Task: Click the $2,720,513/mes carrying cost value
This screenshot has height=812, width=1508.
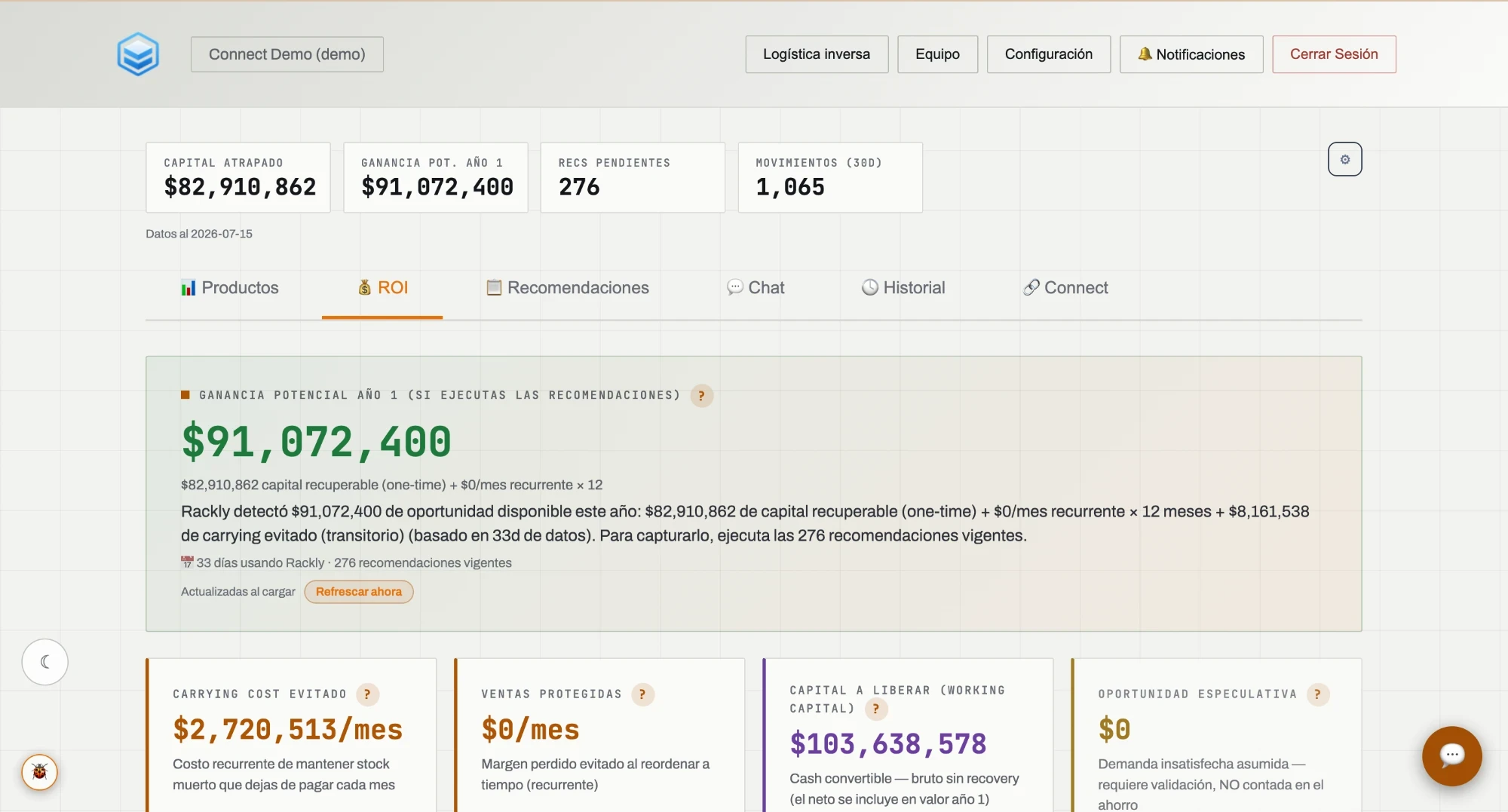Action: [288, 729]
